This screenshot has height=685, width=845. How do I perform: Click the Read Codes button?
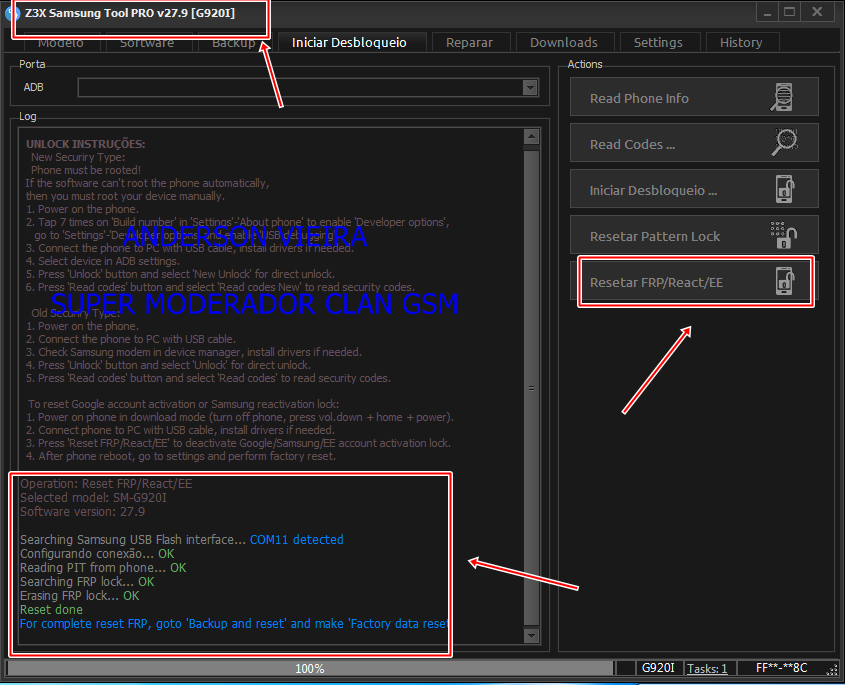pyautogui.click(x=694, y=143)
